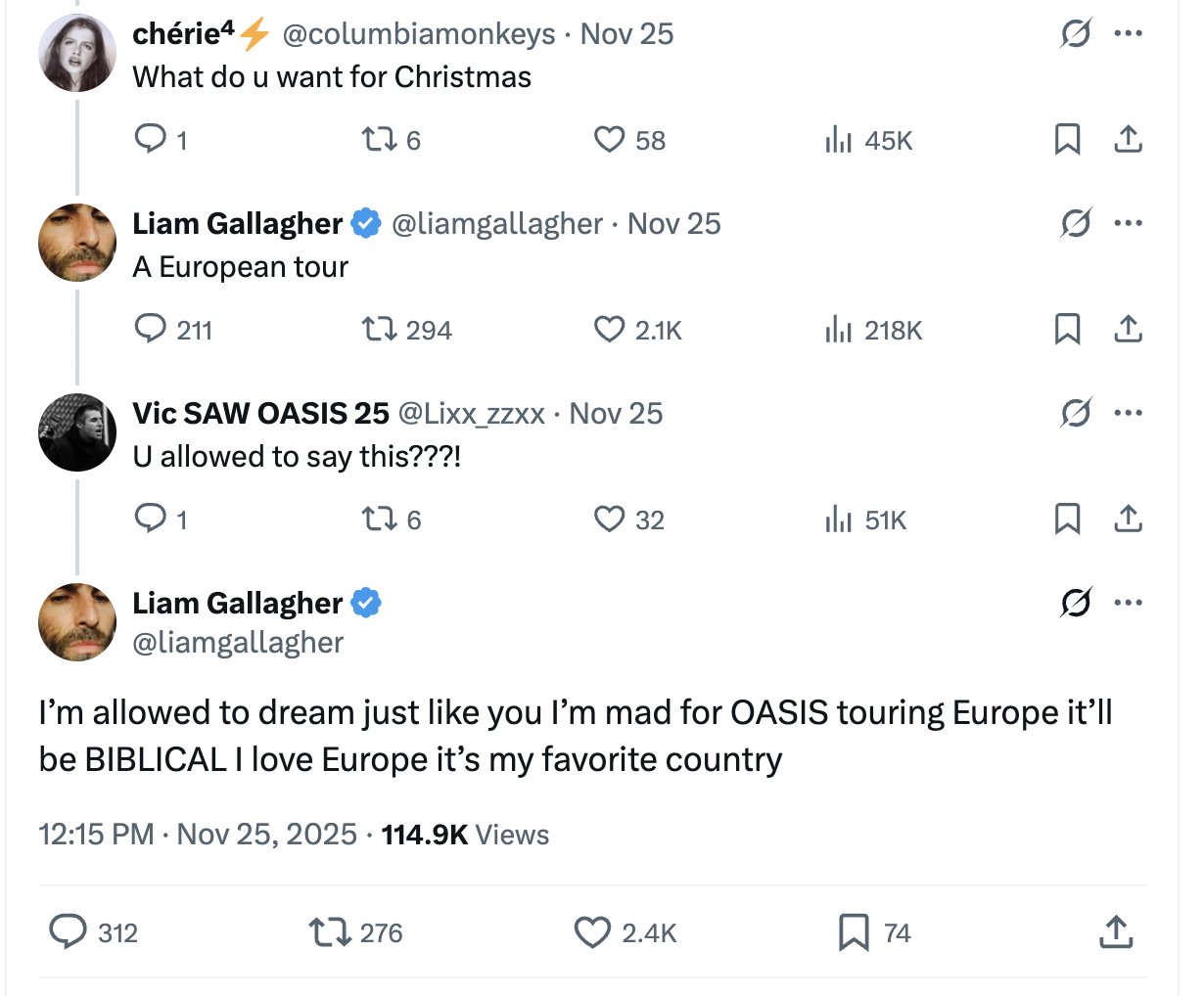Repost the 'What do u want for Christmas' tweet

[x=377, y=140]
